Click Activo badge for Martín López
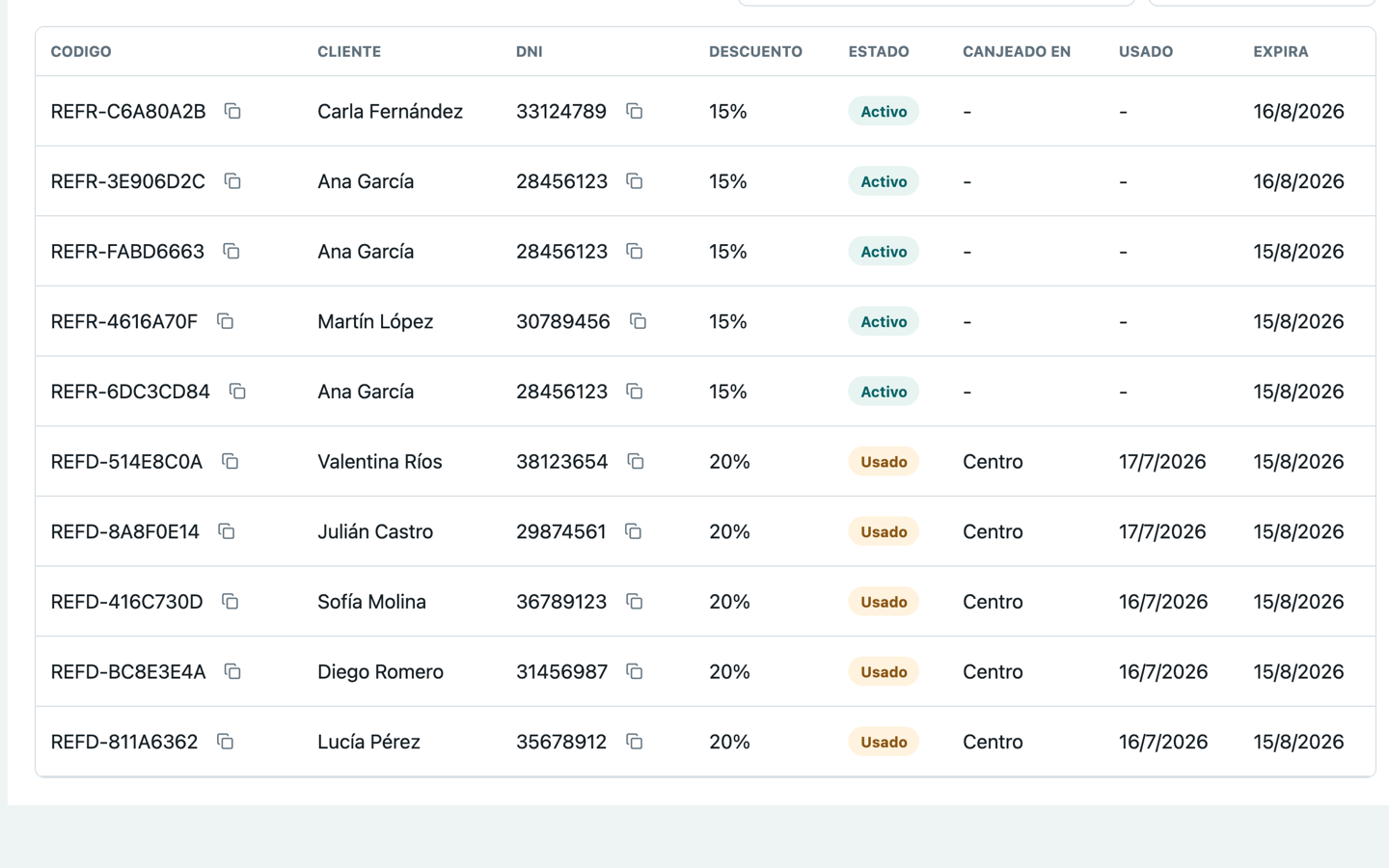The width and height of the screenshot is (1389, 868). (884, 321)
